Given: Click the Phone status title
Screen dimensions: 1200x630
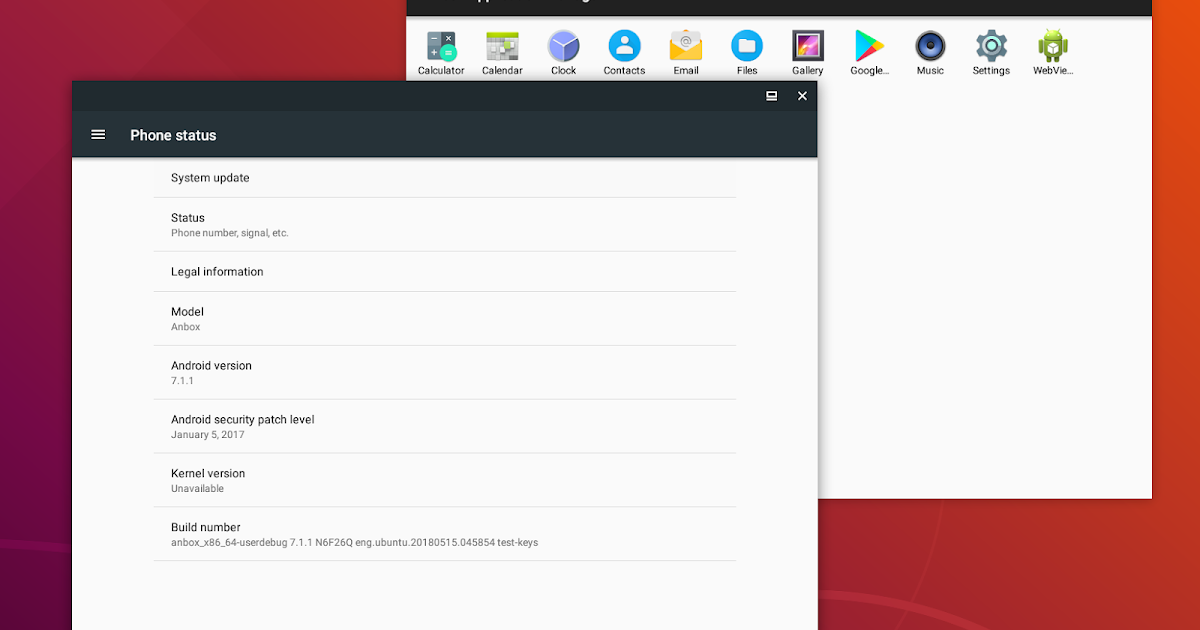Looking at the screenshot, I should tap(173, 135).
